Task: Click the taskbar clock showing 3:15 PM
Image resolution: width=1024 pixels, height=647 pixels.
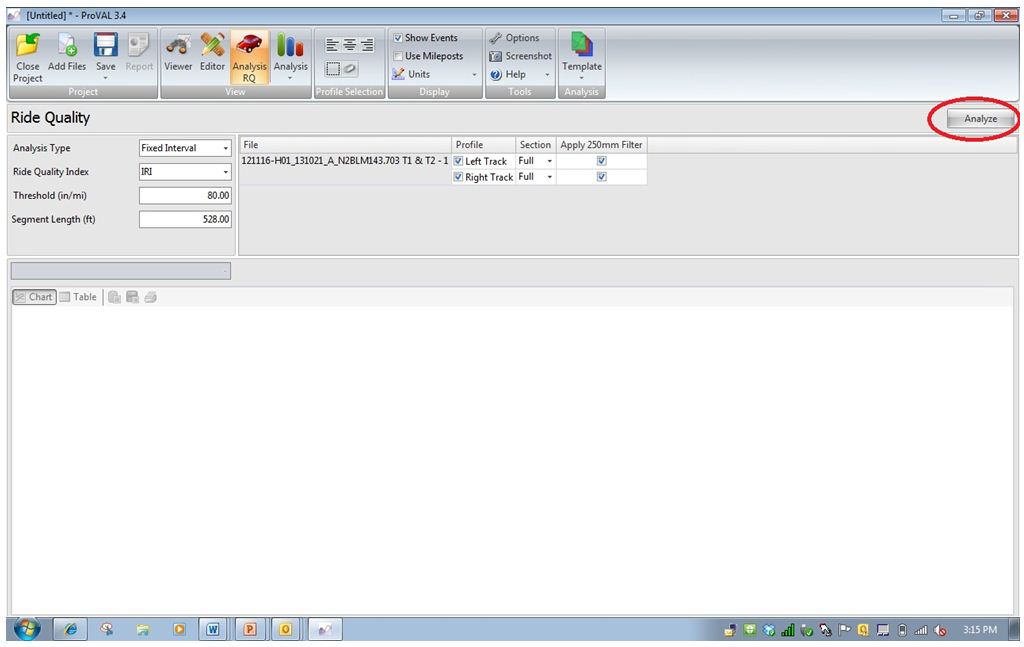Action: pos(980,629)
